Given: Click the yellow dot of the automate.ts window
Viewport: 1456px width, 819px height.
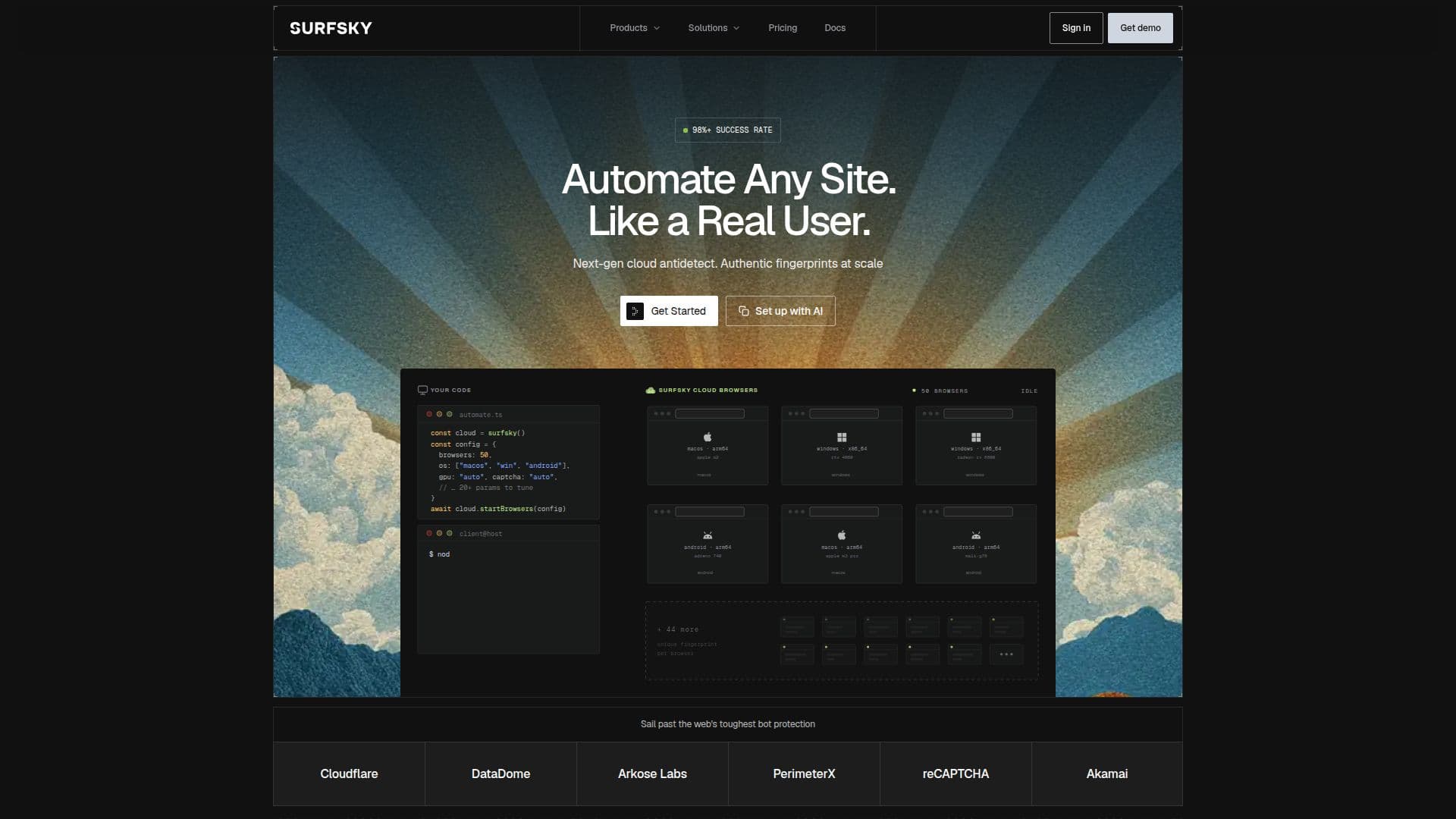Looking at the screenshot, I should (439, 414).
